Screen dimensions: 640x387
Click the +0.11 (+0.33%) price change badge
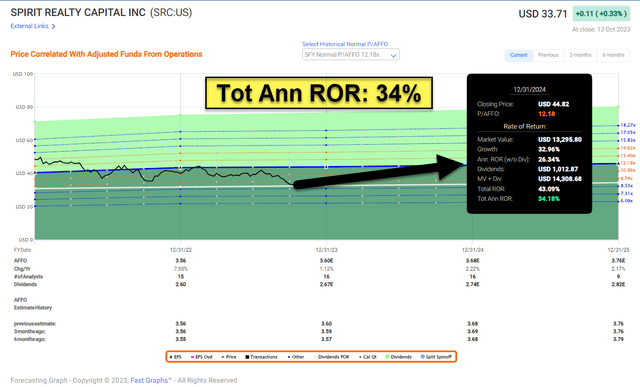click(x=601, y=13)
